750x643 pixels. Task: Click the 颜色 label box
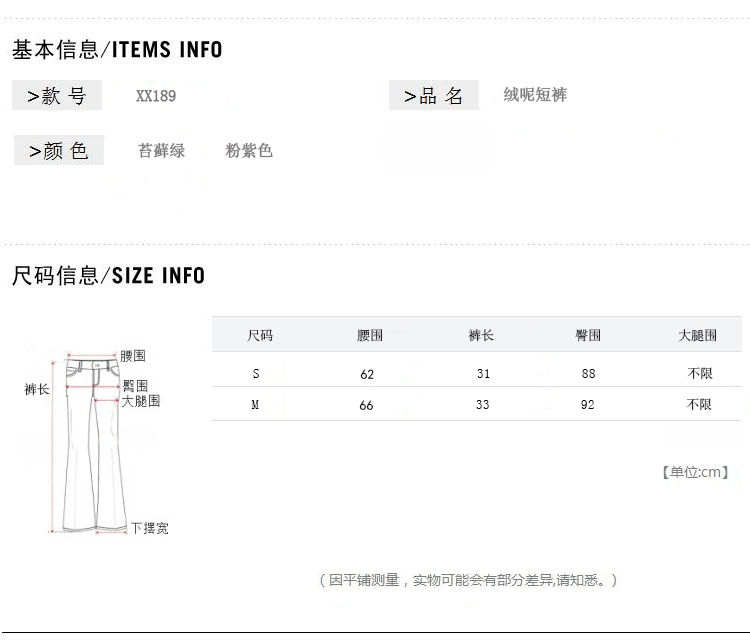59,150
